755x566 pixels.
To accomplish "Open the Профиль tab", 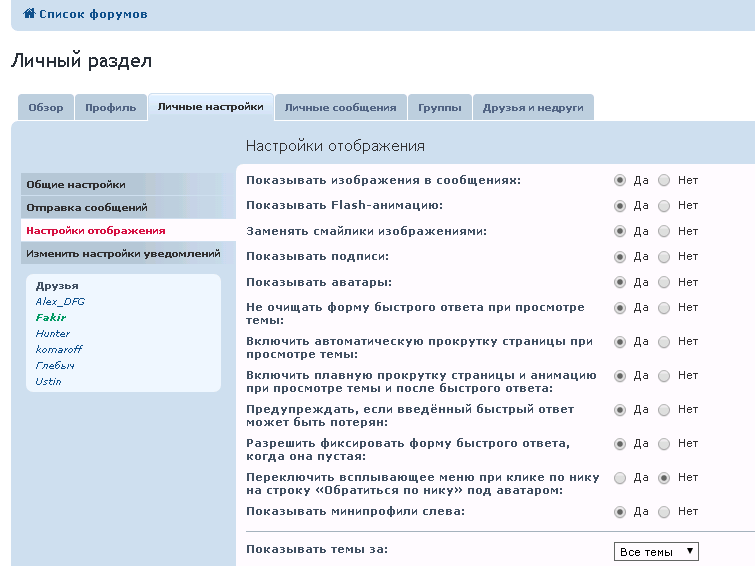I will 110,108.
